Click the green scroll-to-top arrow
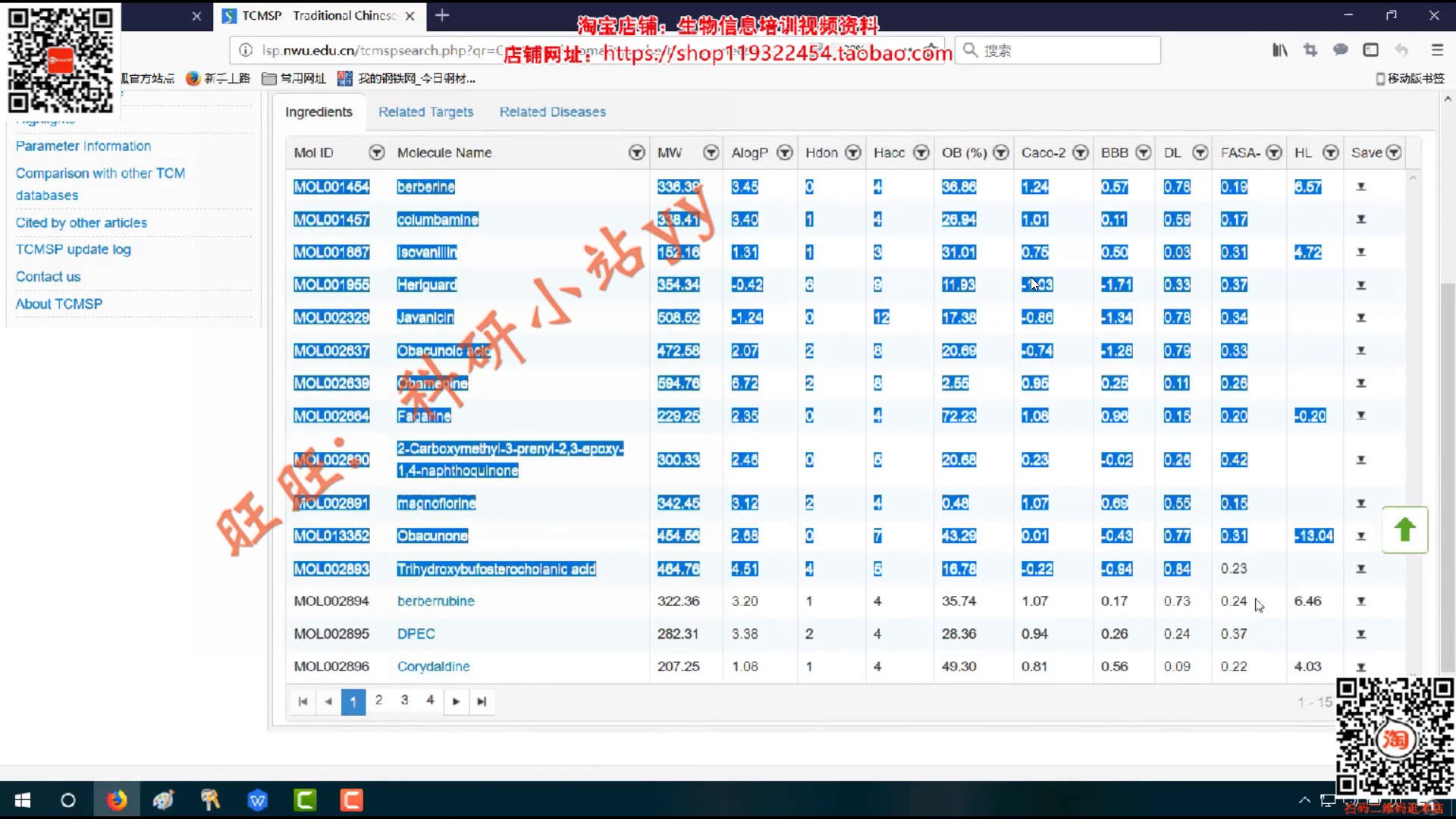Image resolution: width=1456 pixels, height=819 pixels. 1404,529
